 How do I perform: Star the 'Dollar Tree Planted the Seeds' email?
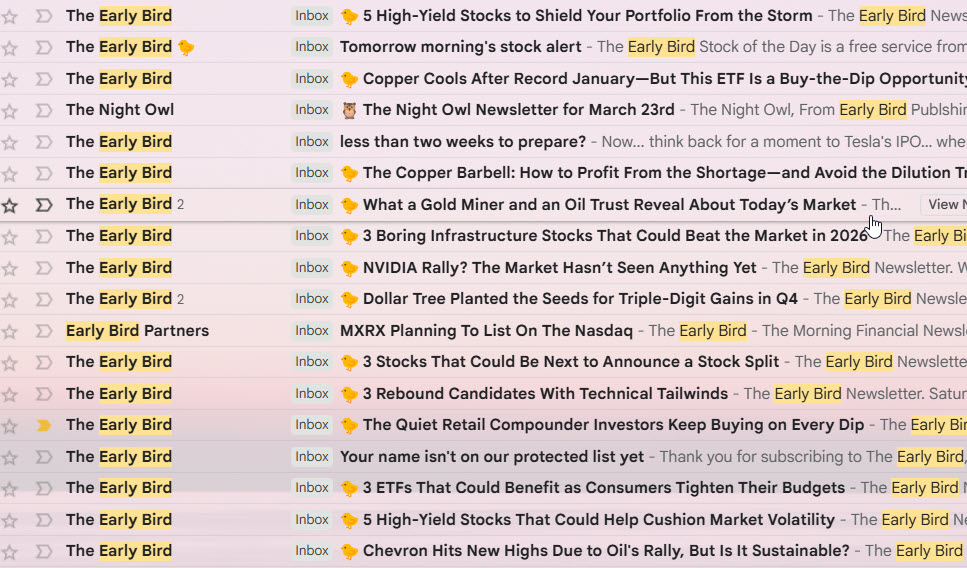point(10,300)
